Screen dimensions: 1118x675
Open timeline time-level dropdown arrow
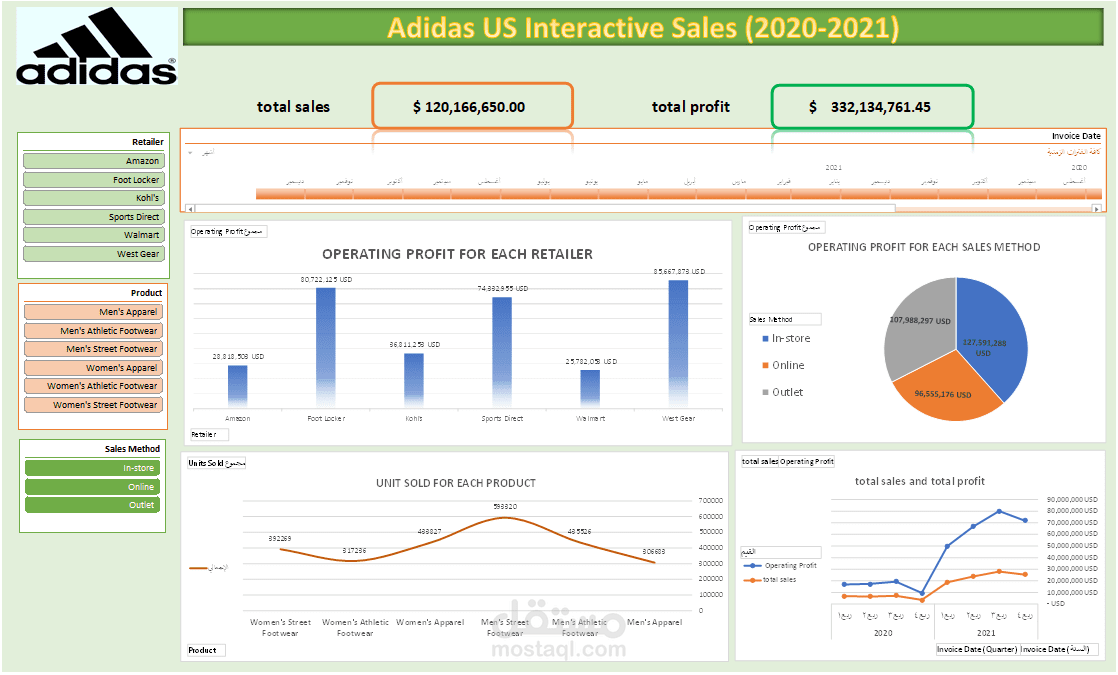pos(190,153)
